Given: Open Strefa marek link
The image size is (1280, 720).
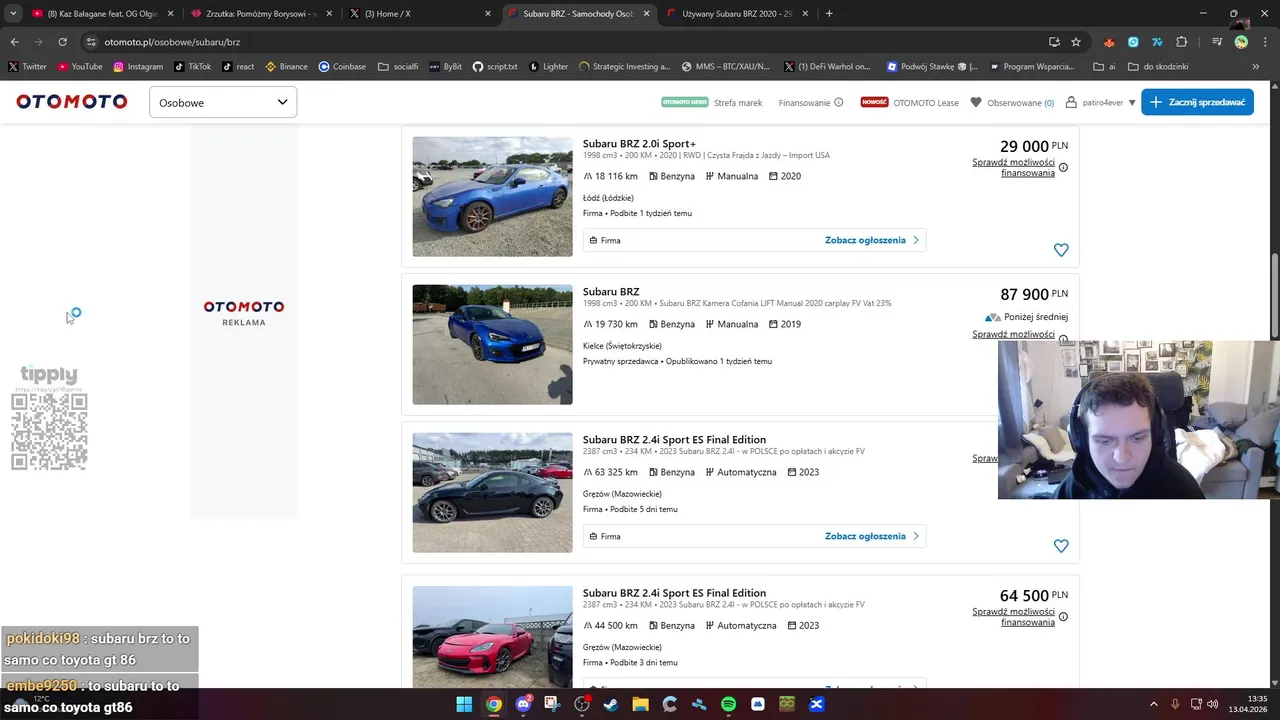Looking at the screenshot, I should coord(738,102).
